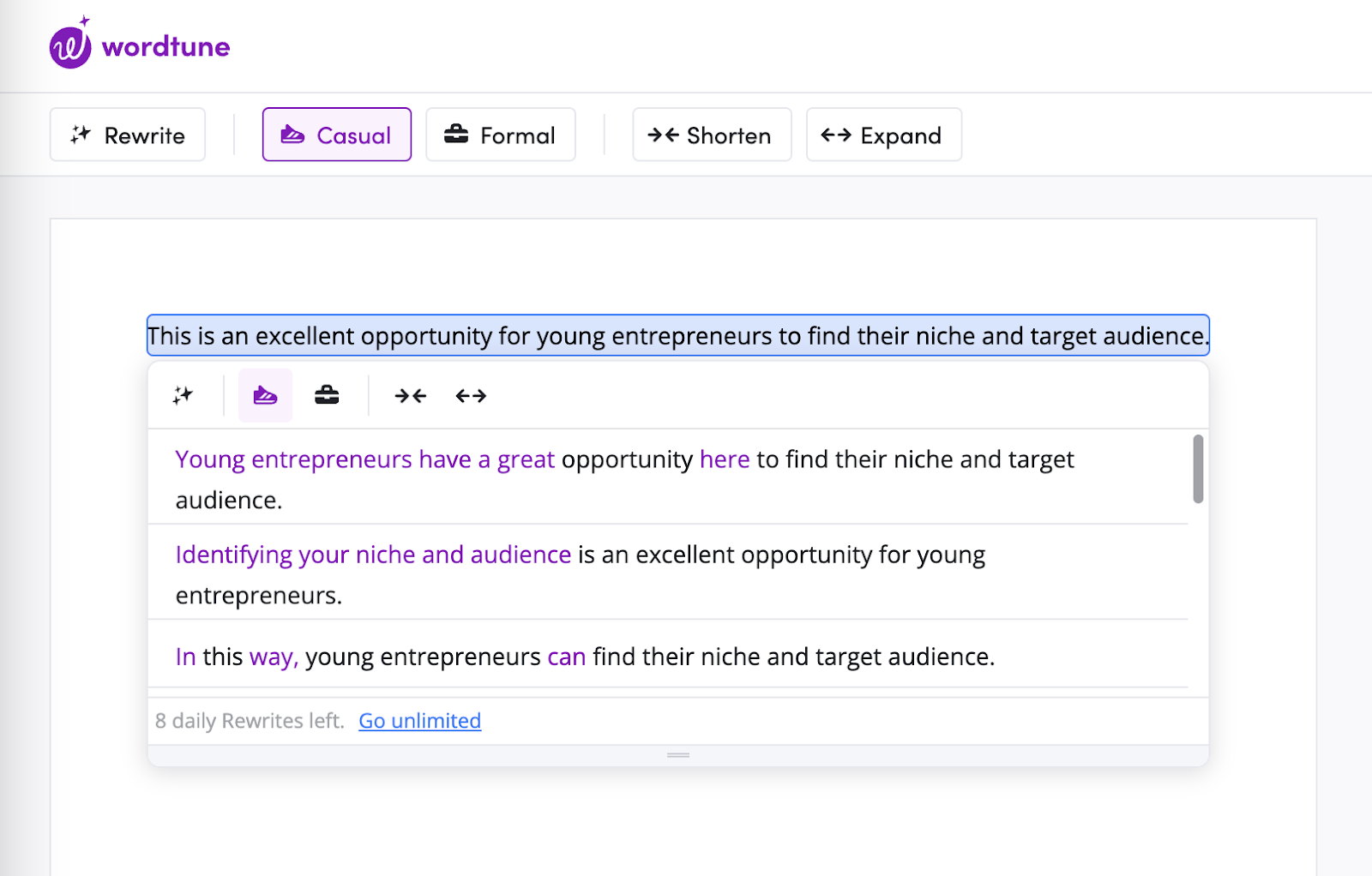Click the popup resize handle at bottom

[678, 755]
